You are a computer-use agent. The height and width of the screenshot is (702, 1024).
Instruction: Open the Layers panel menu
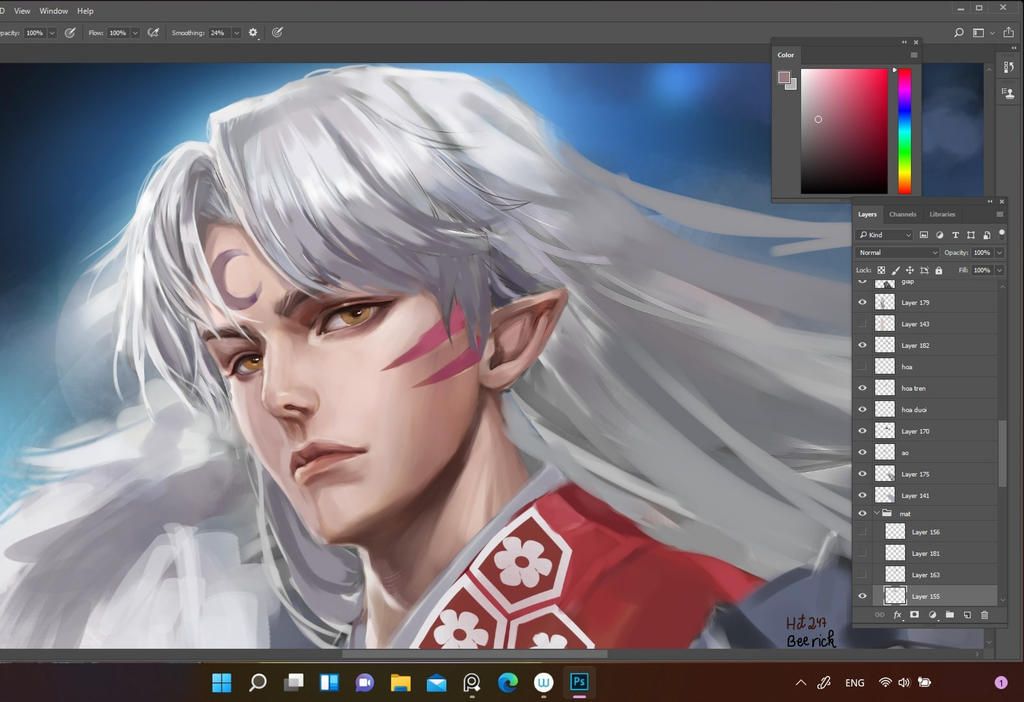(999, 214)
